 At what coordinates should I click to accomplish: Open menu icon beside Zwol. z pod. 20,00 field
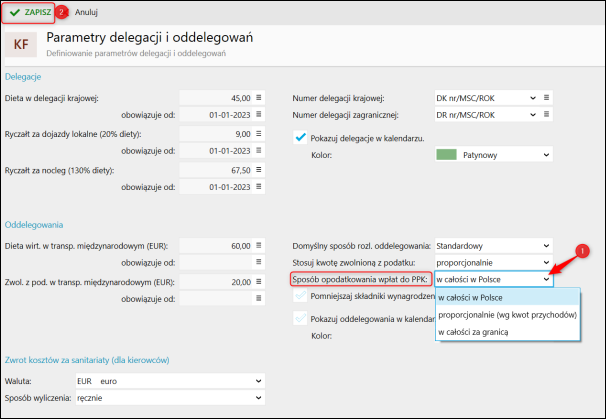[259, 282]
